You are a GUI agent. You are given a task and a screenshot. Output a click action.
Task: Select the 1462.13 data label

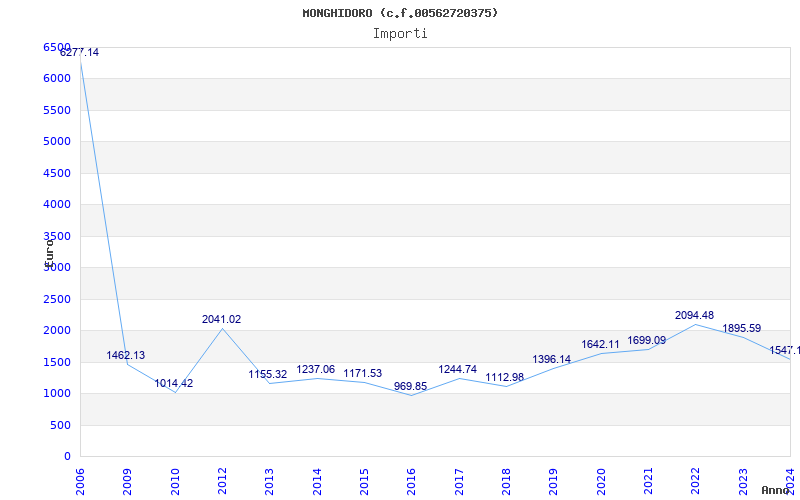pos(126,355)
